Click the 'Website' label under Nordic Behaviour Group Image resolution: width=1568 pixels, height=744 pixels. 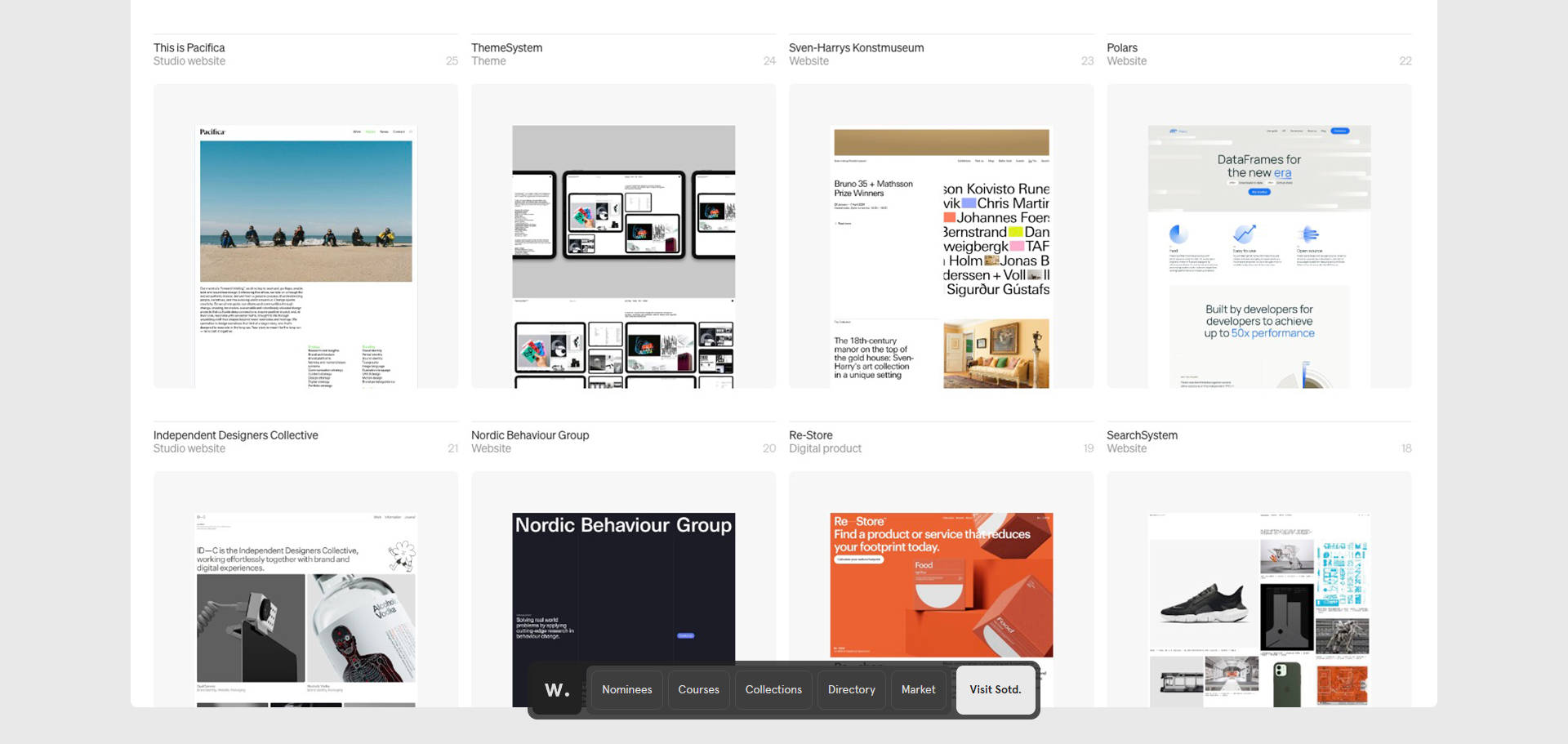tap(492, 448)
